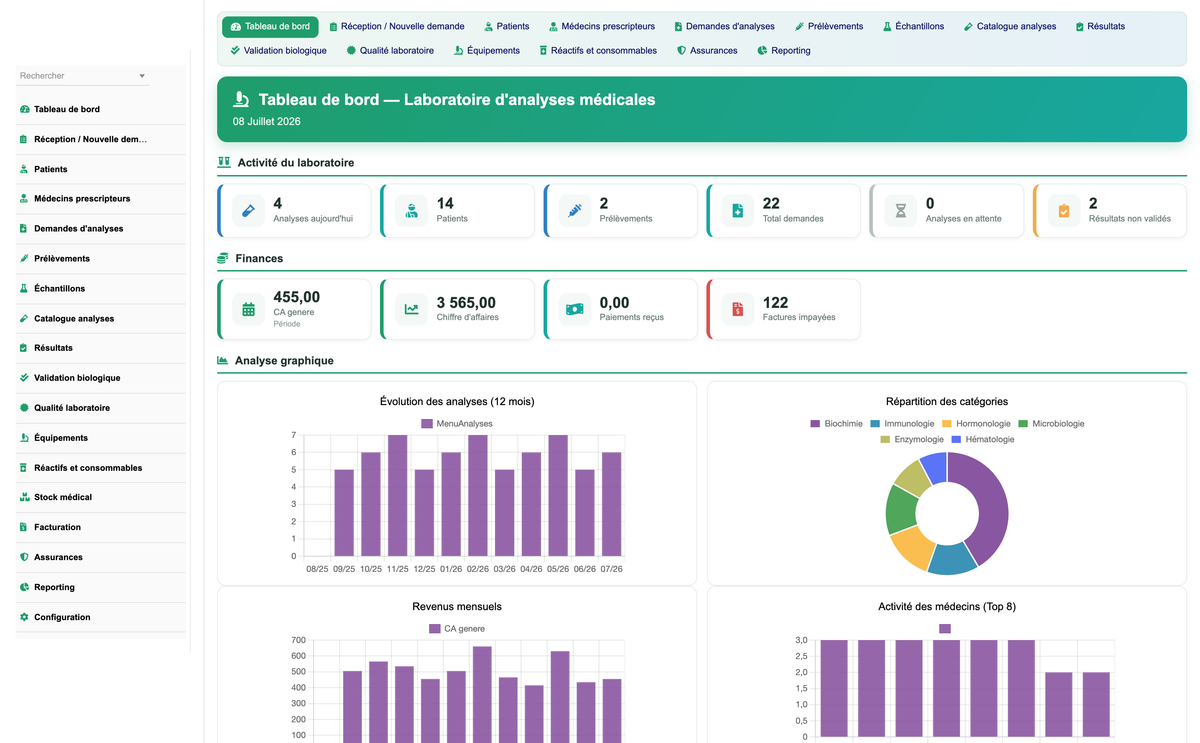Click the Médecins prescripteurs sidebar icon
Image resolution: width=1200 pixels, height=743 pixels.
24,199
